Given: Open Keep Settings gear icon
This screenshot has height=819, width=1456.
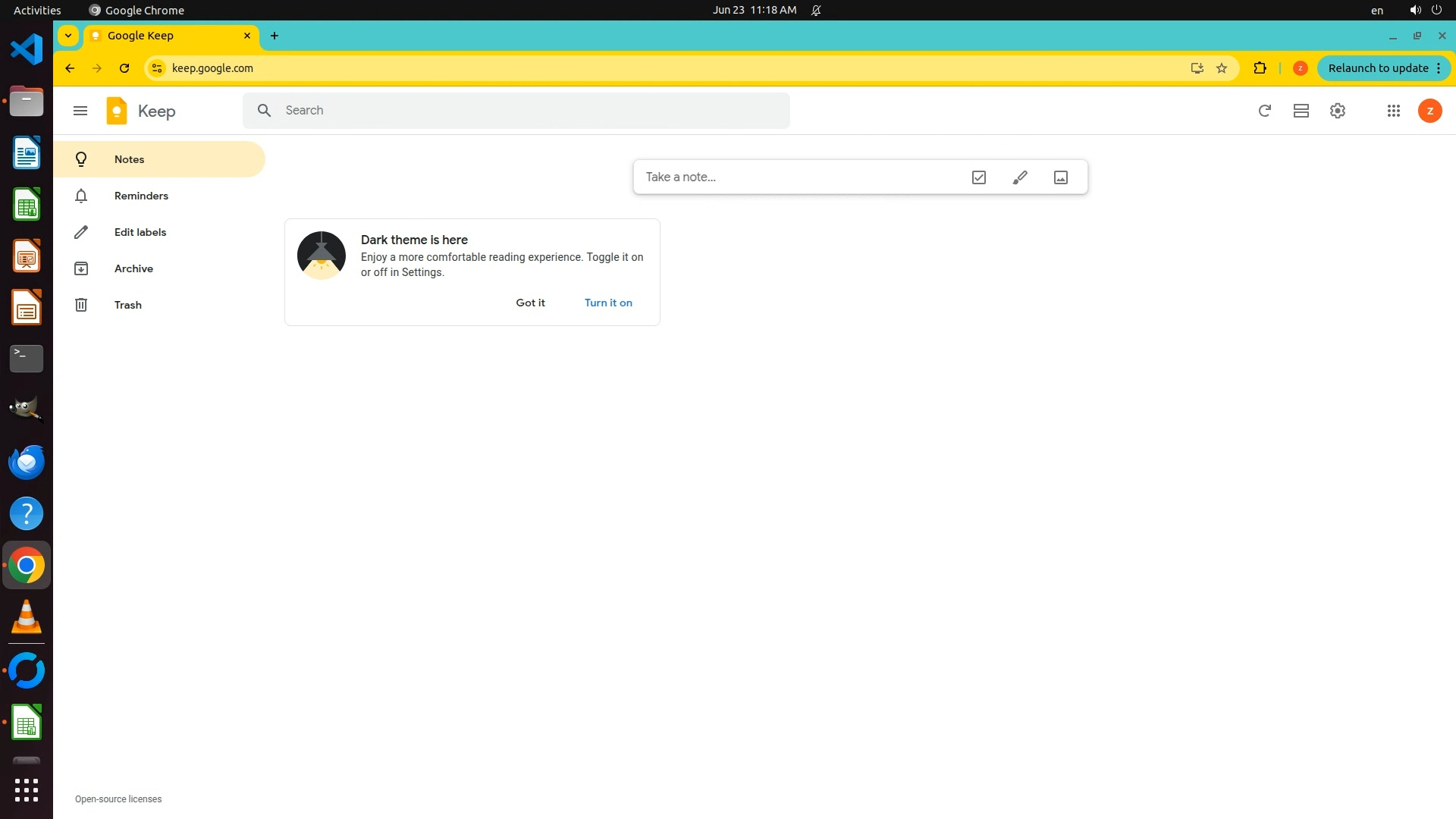Looking at the screenshot, I should [x=1338, y=111].
